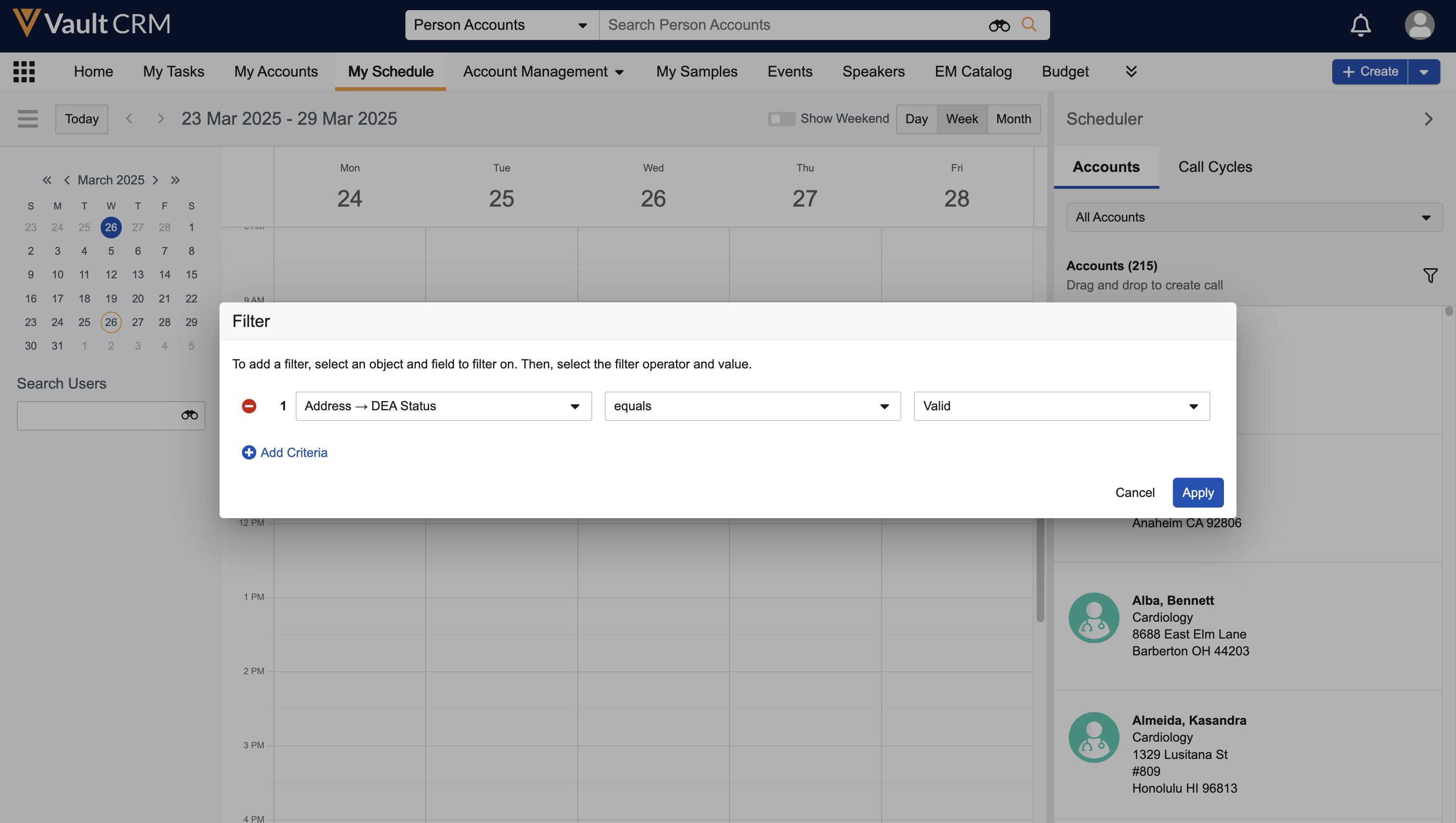Switch calendar to Month view
The image size is (1456, 823).
tap(1013, 118)
